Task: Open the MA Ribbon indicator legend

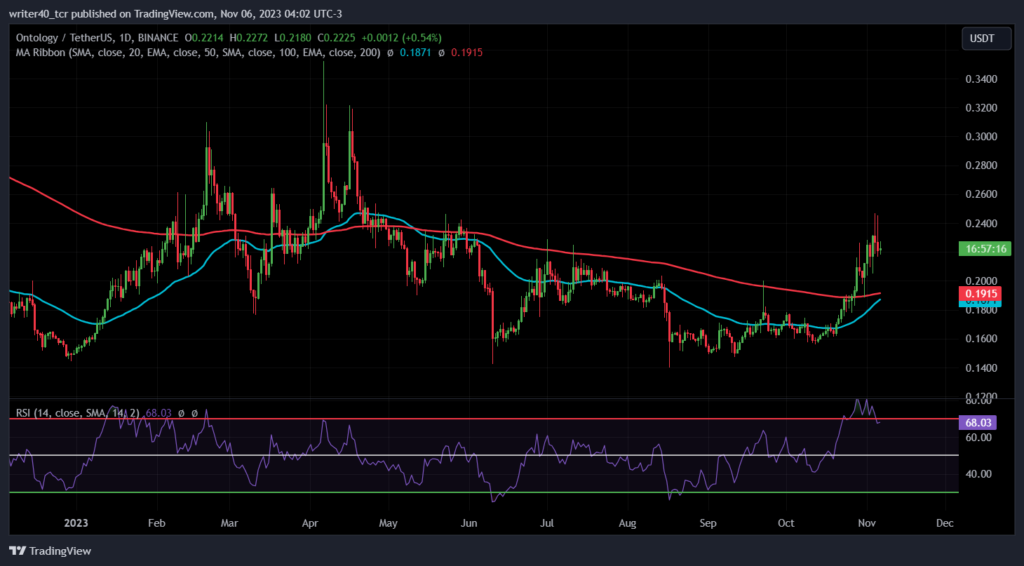Action: pos(198,52)
